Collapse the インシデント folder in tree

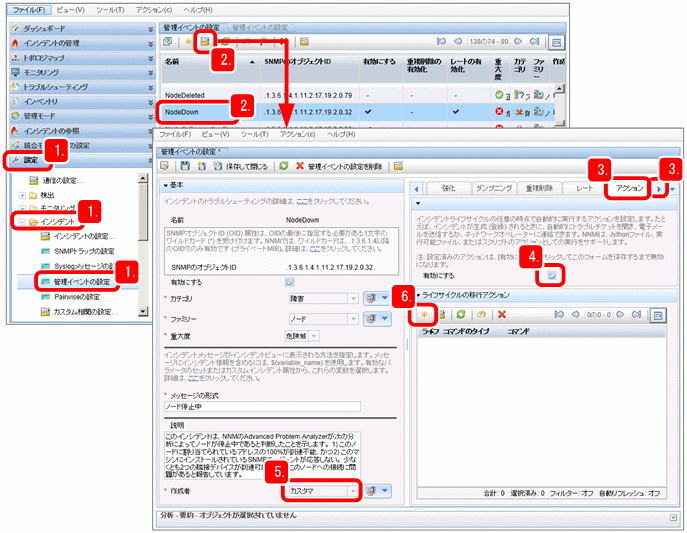[x=22, y=222]
